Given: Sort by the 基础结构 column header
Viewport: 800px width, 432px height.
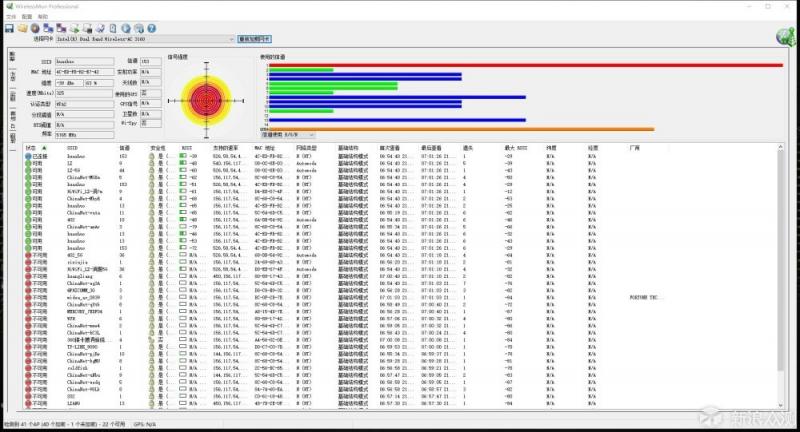Looking at the screenshot, I should (x=348, y=148).
